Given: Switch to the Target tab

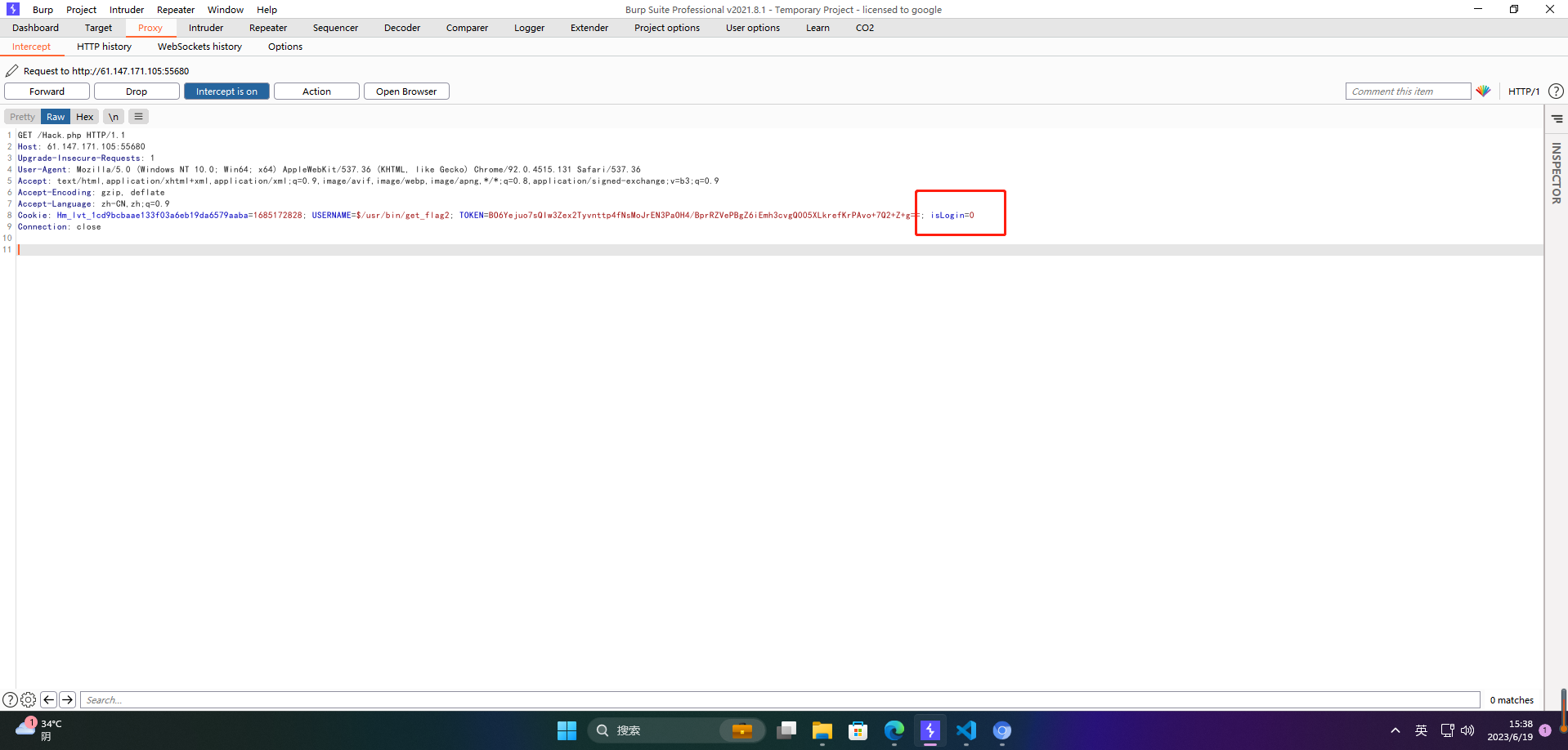Looking at the screenshot, I should pos(98,28).
